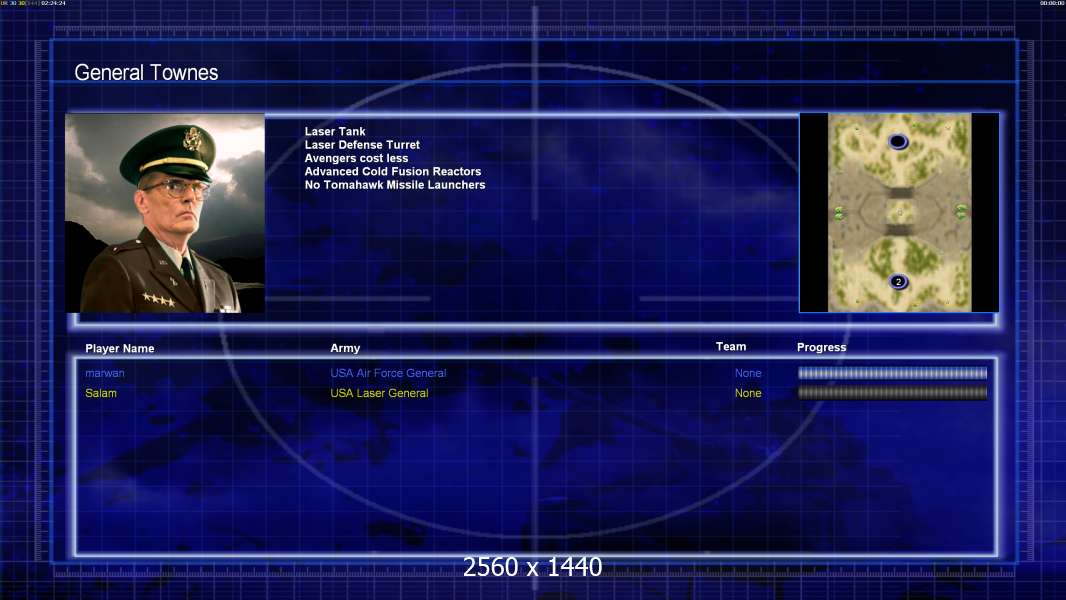
Task: Select the "Laser Defense Turret" line
Action: click(x=362, y=145)
